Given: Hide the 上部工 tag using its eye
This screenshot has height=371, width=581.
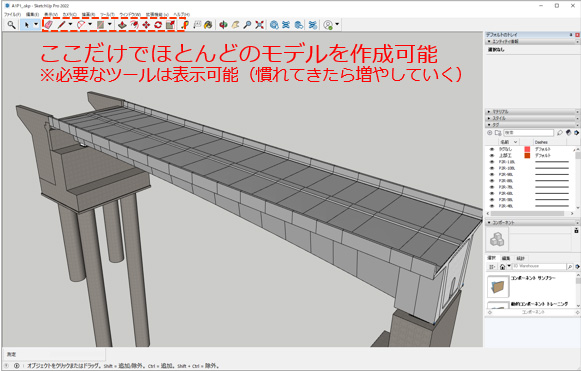Looking at the screenshot, I should coord(492,155).
